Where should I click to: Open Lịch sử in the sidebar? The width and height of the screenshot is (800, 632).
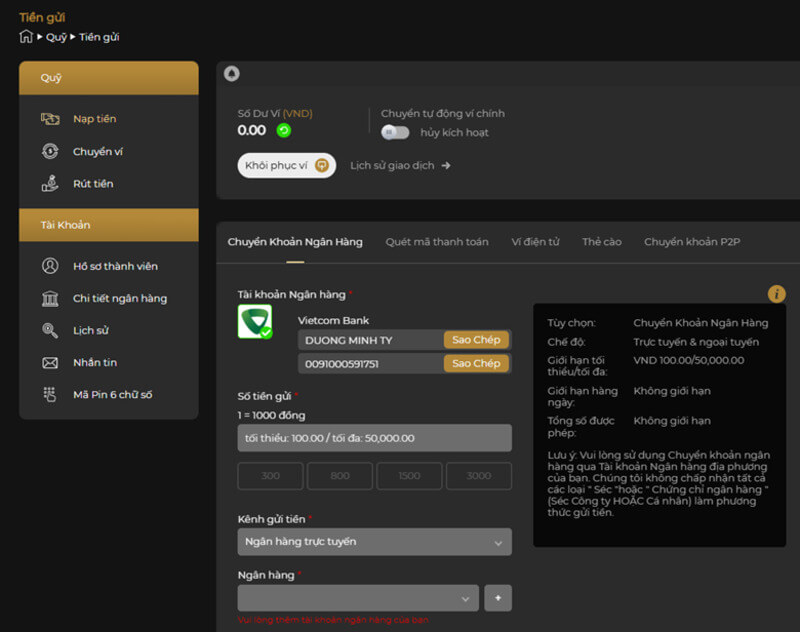click(x=90, y=331)
